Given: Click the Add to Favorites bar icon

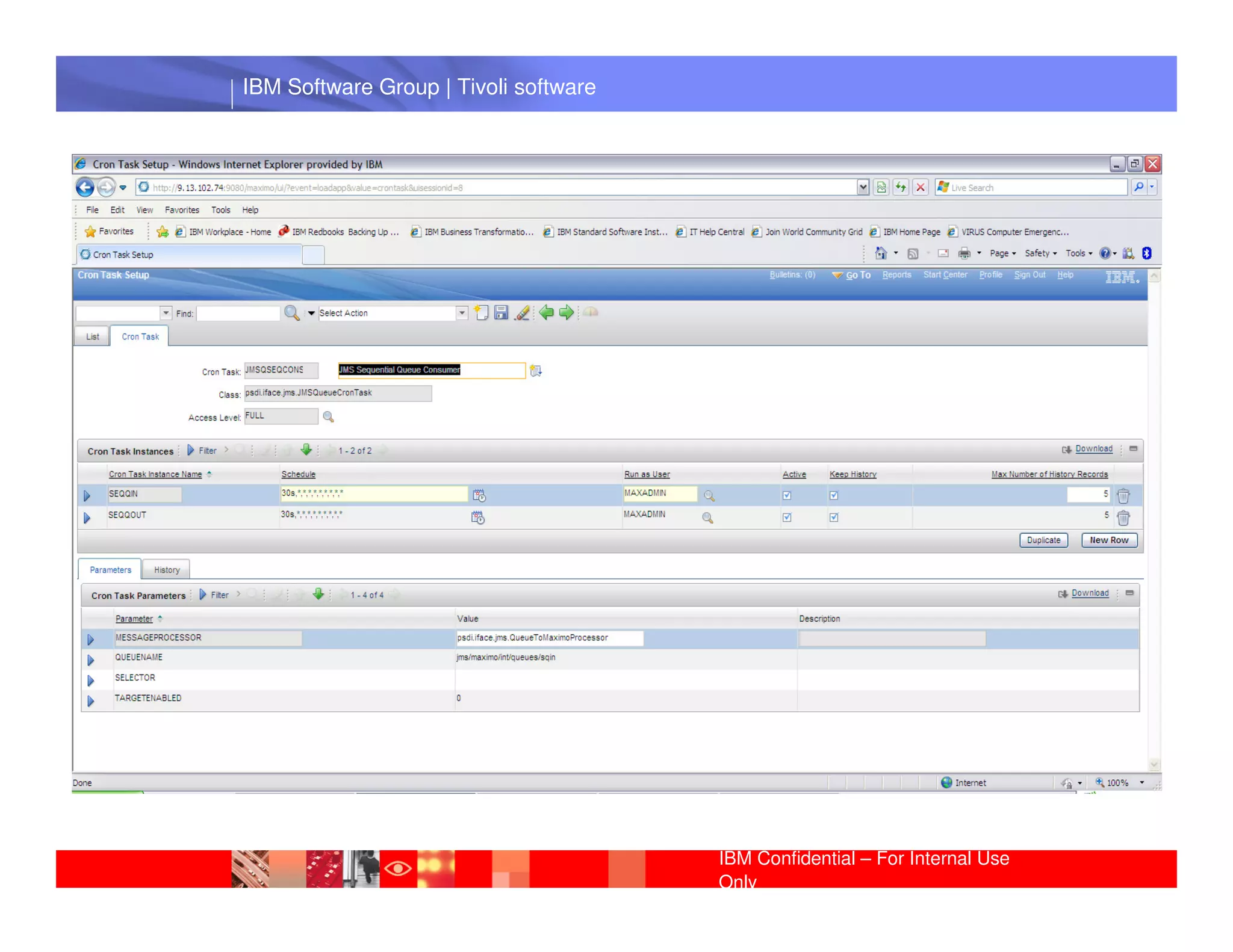Looking at the screenshot, I should coord(162,232).
